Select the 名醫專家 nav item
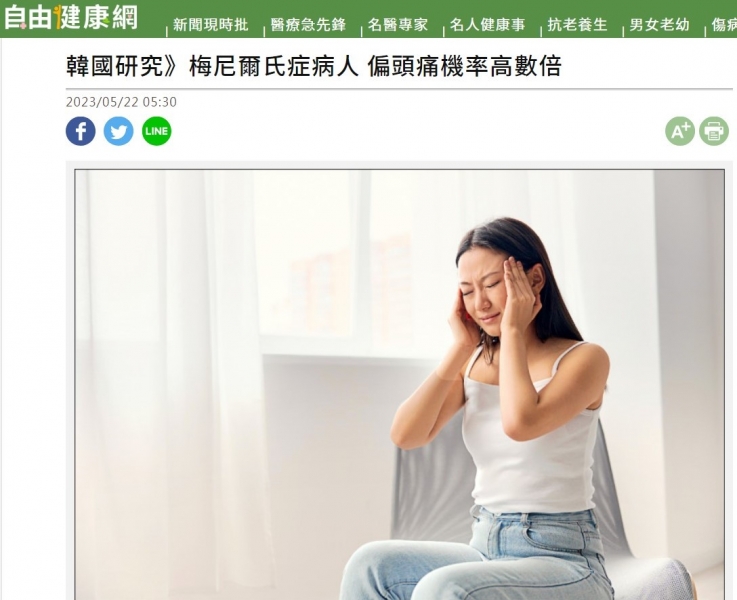 pos(398,25)
